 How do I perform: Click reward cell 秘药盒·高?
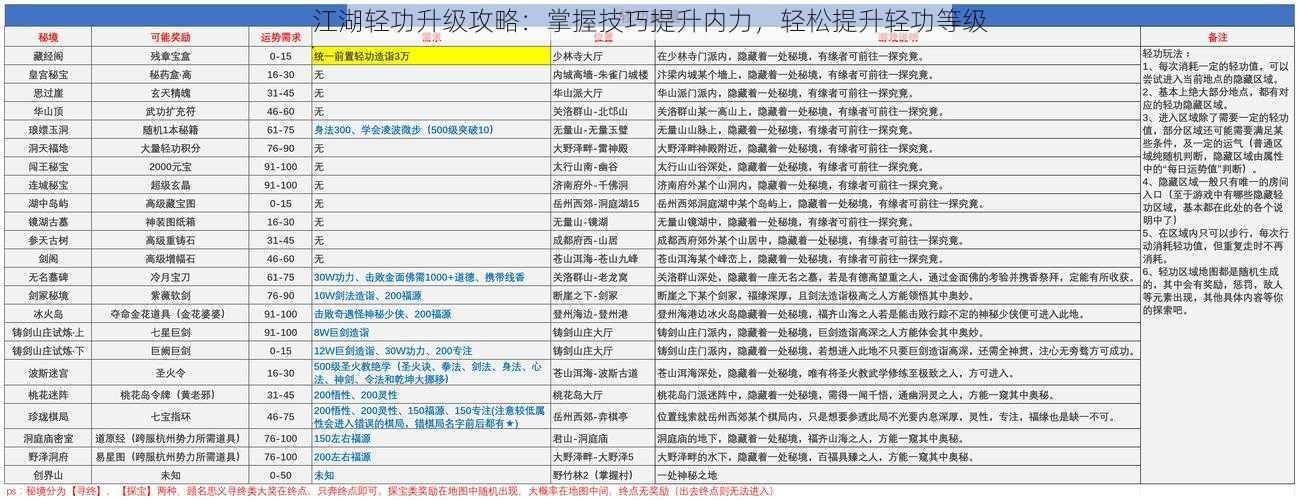pos(171,75)
